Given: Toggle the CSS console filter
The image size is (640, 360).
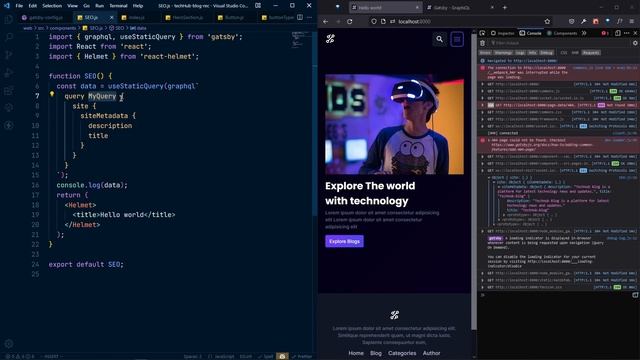Looking at the screenshot, I should click(564, 53).
